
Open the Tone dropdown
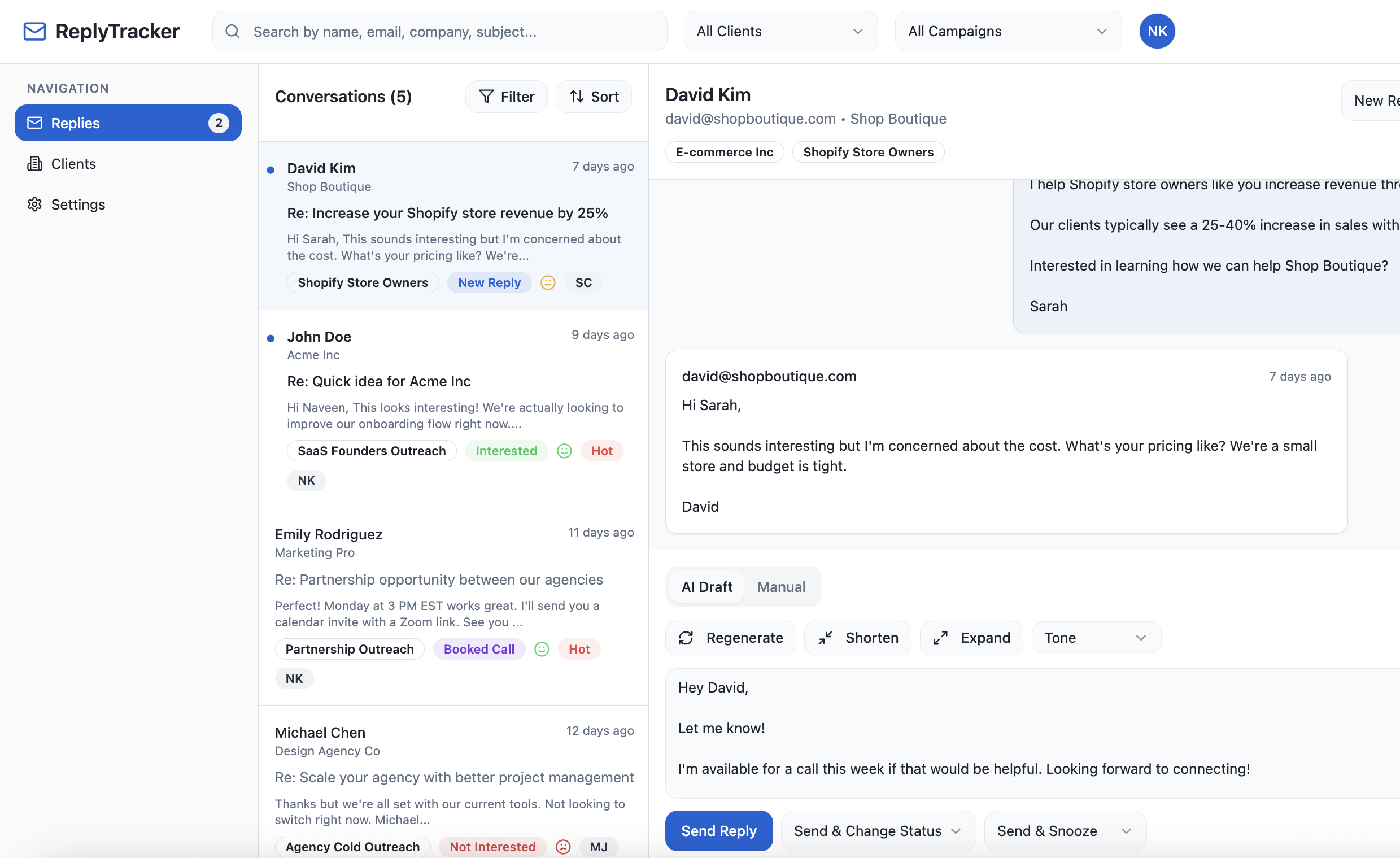point(1096,638)
